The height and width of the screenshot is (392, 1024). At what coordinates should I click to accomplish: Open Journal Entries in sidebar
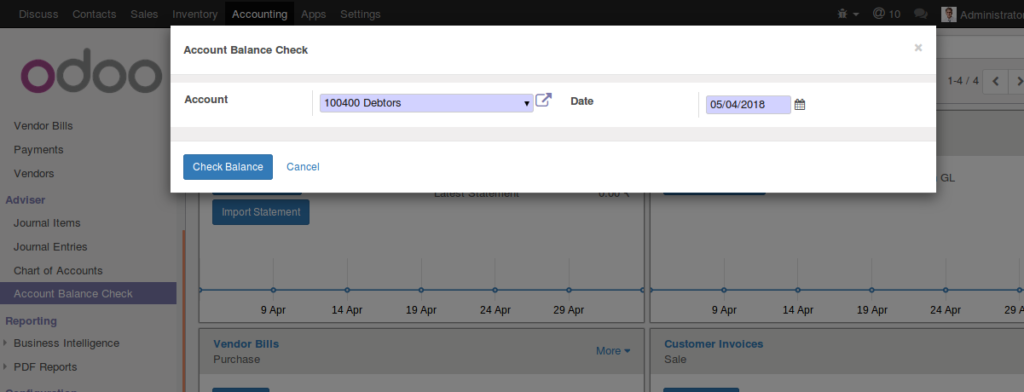click(50, 247)
